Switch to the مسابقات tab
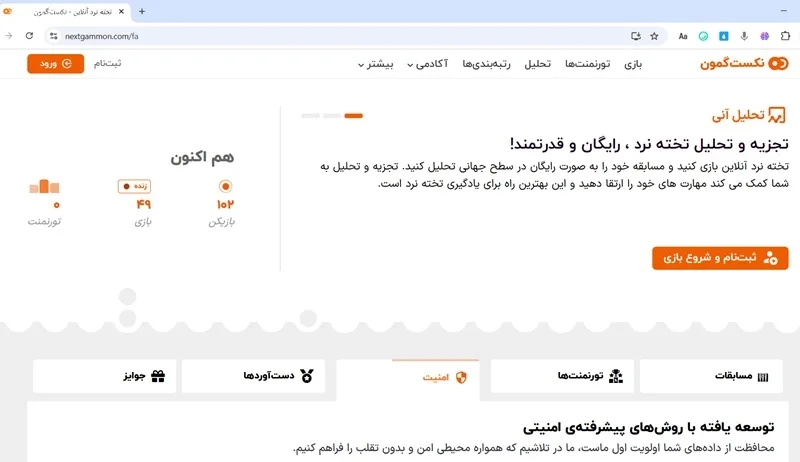 pyautogui.click(x=711, y=376)
